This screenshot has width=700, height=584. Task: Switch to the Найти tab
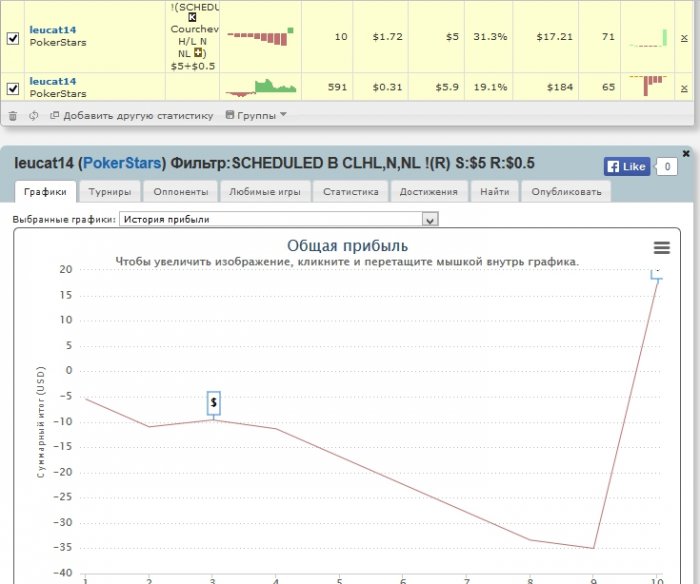495,192
